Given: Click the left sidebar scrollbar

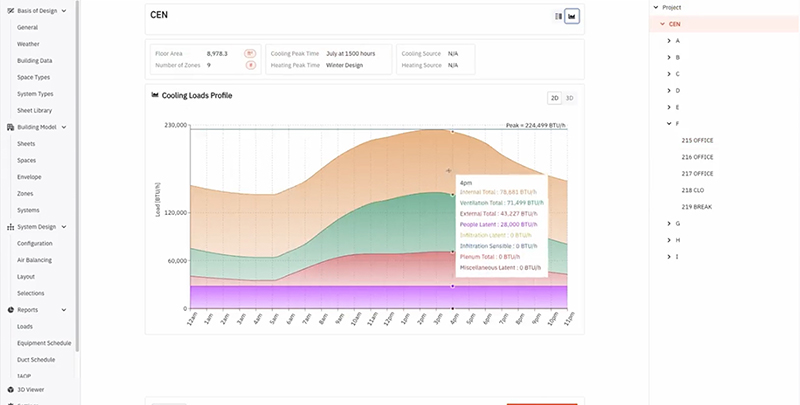Looking at the screenshot, I should point(78,175).
